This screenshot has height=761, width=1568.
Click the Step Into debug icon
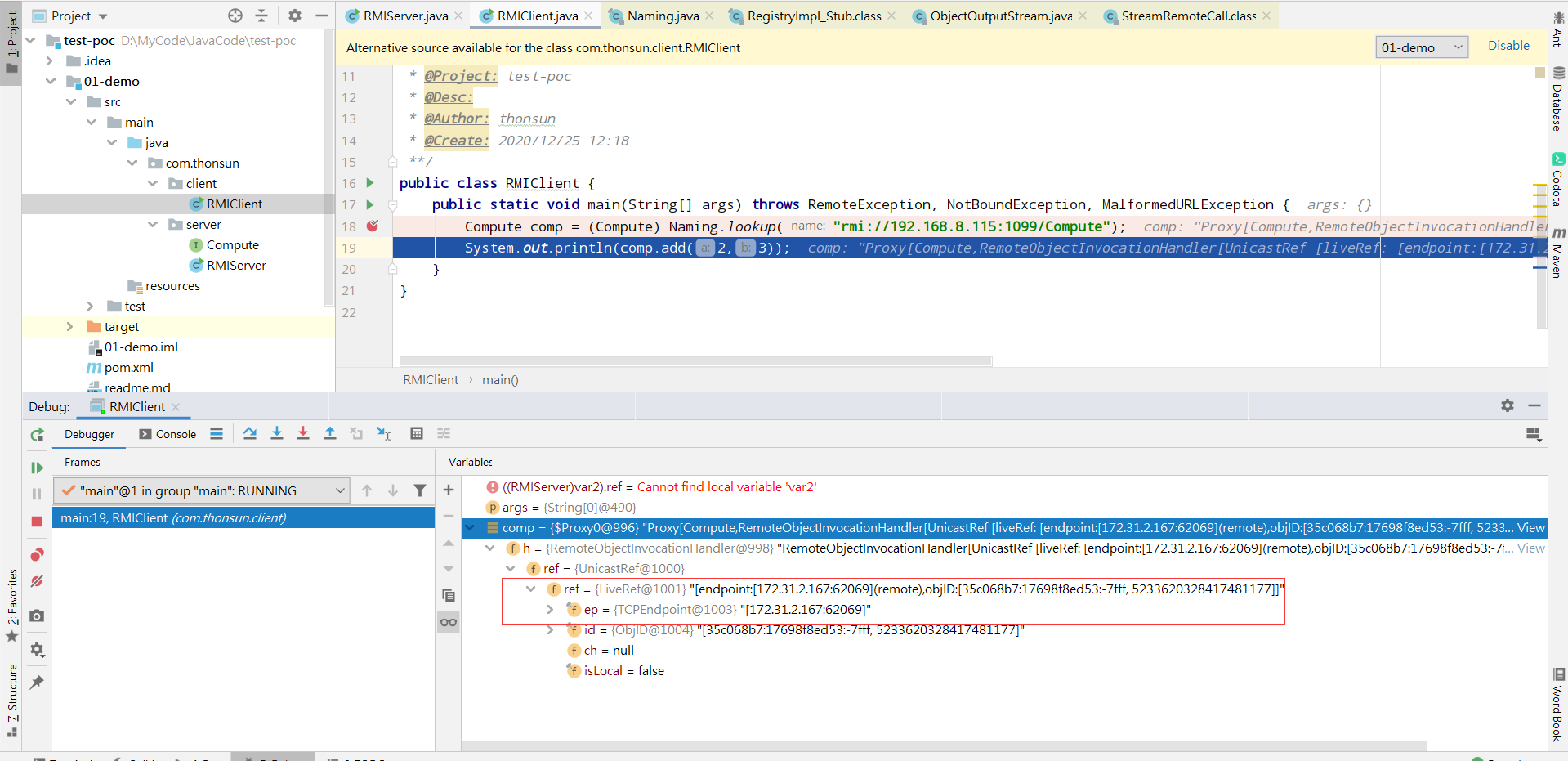pos(277,433)
